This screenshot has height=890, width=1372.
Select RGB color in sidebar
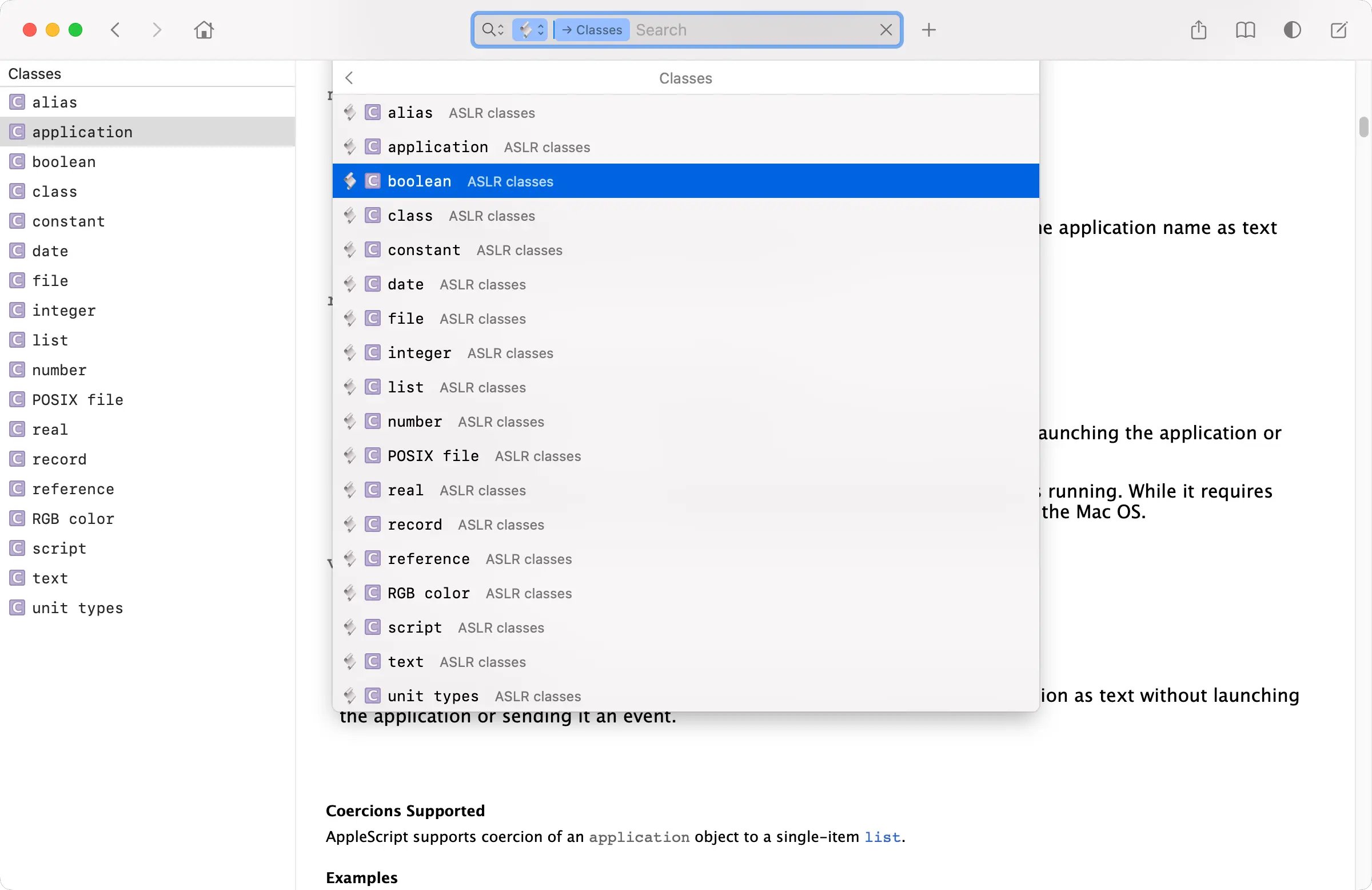(73, 519)
